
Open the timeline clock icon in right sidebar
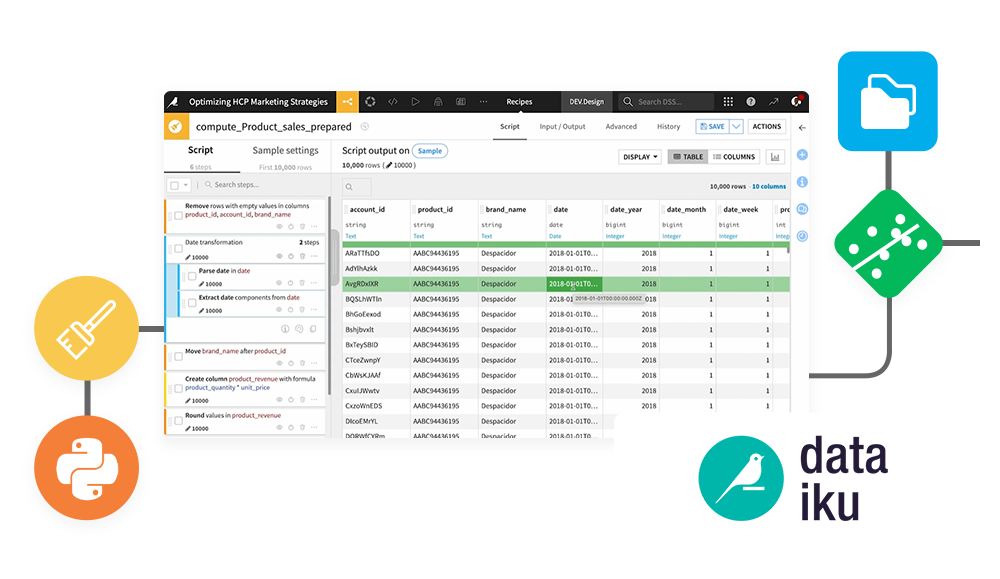pos(802,236)
